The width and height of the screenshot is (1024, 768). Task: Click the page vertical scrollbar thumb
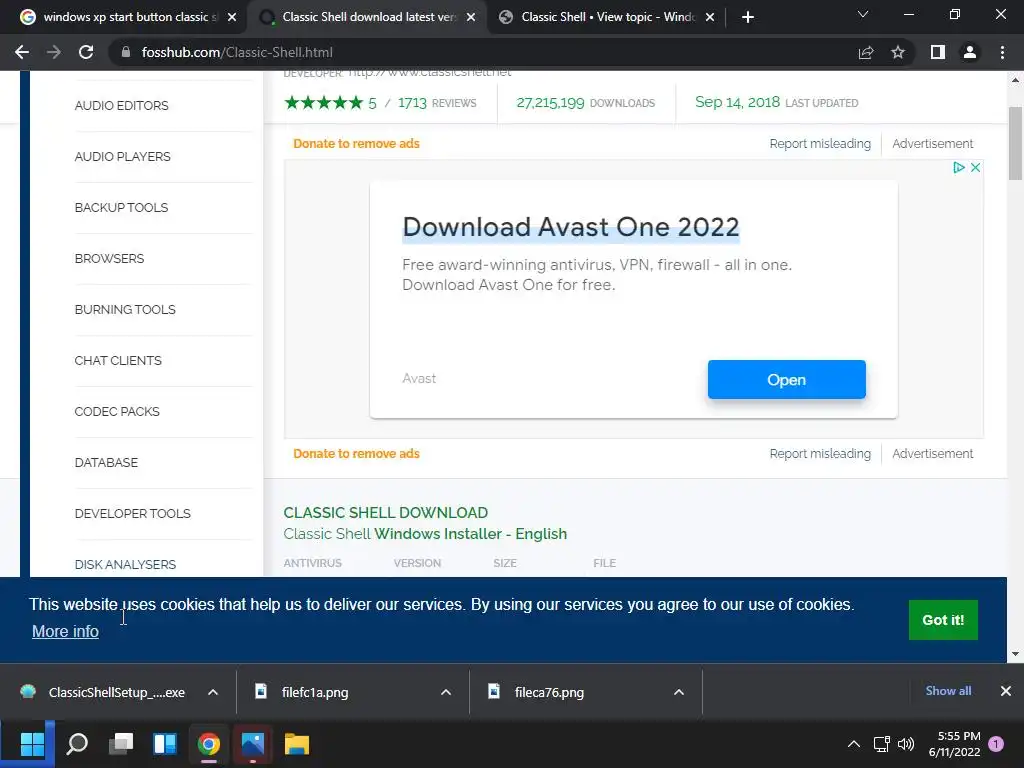[x=1015, y=143]
